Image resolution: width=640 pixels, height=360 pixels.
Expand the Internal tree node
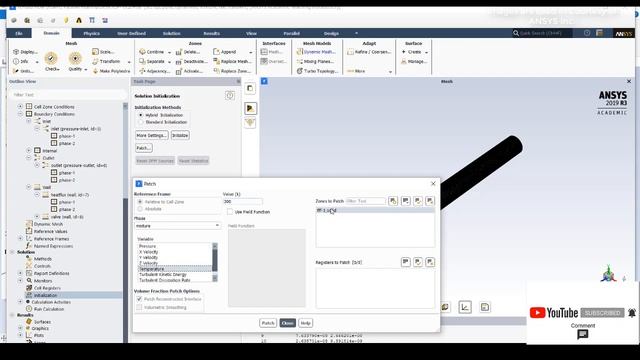tap(29, 151)
